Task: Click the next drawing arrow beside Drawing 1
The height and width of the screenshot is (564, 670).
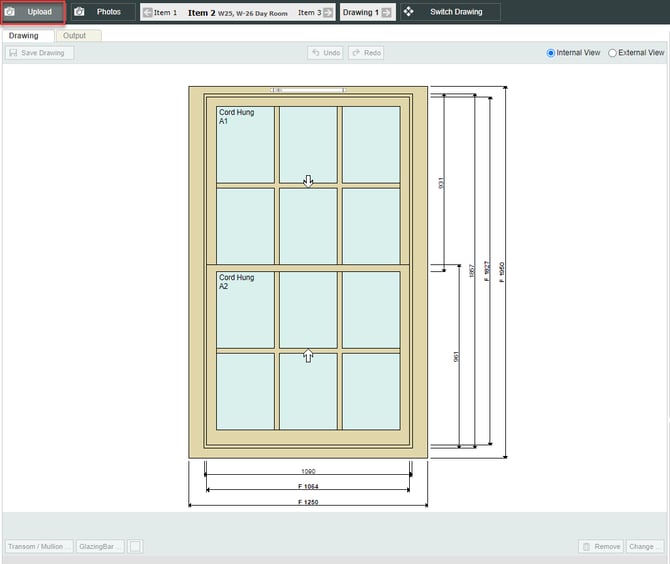Action: coord(386,13)
